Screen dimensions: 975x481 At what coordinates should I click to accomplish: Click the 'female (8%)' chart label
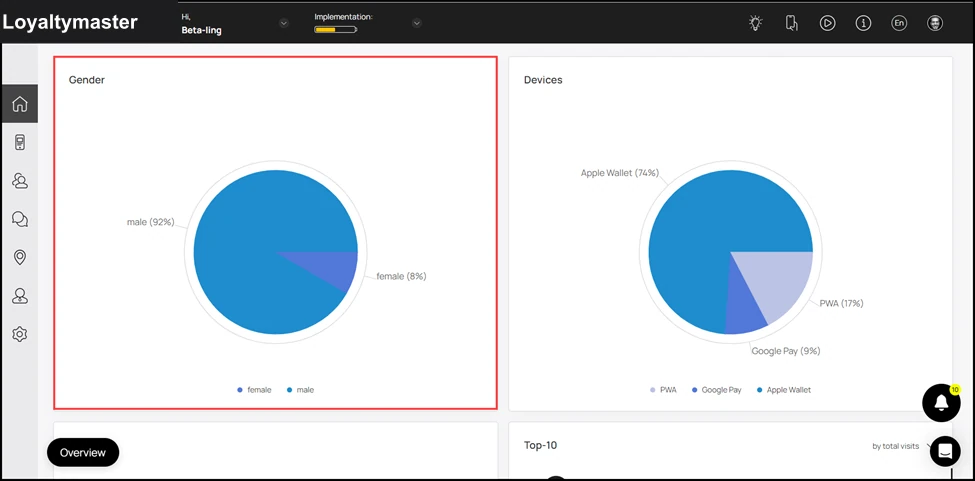tap(402, 277)
